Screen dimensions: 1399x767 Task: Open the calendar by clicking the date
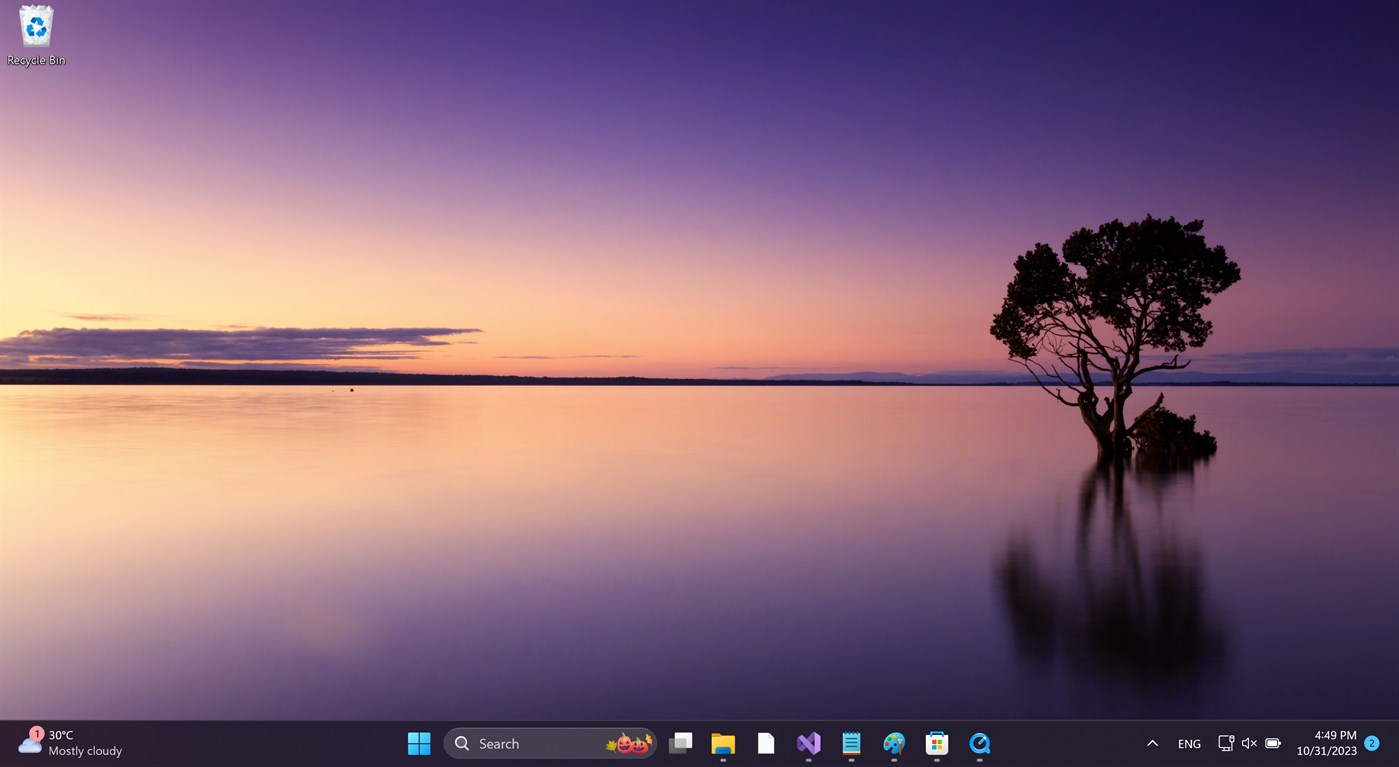pyautogui.click(x=1327, y=750)
